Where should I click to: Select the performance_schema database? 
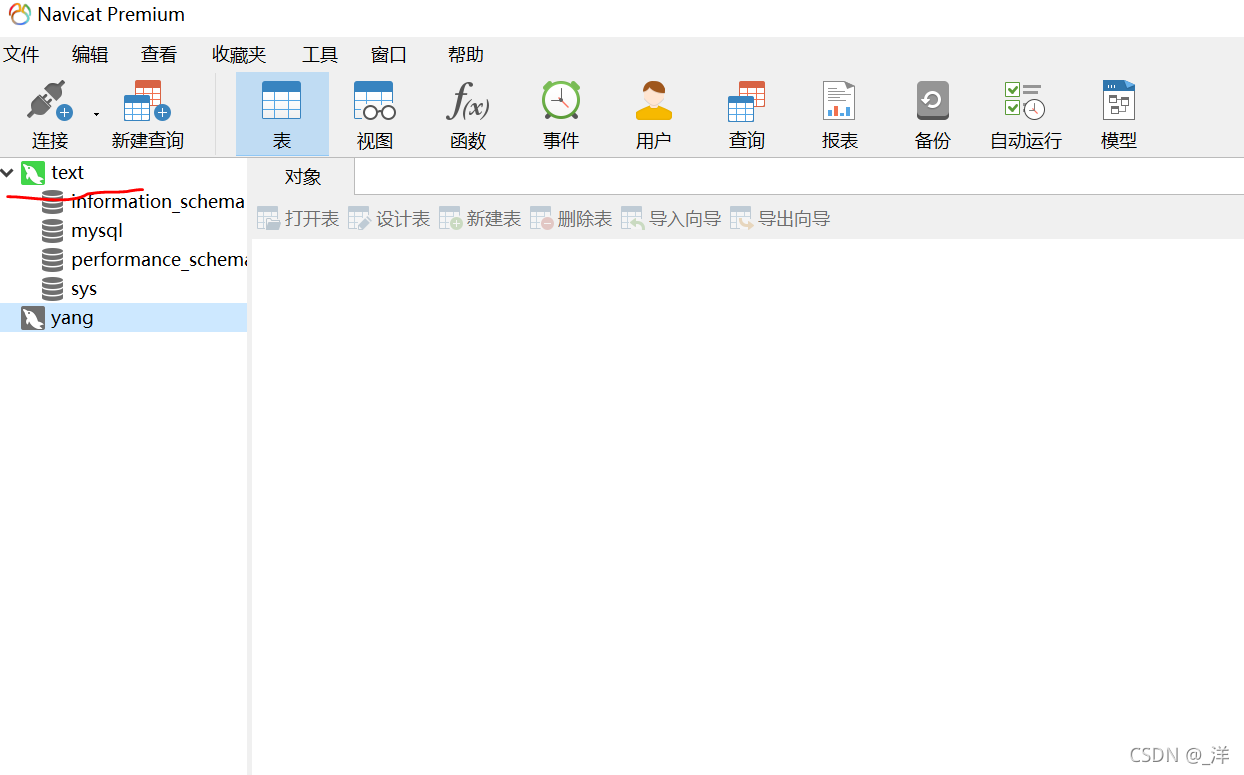158,260
